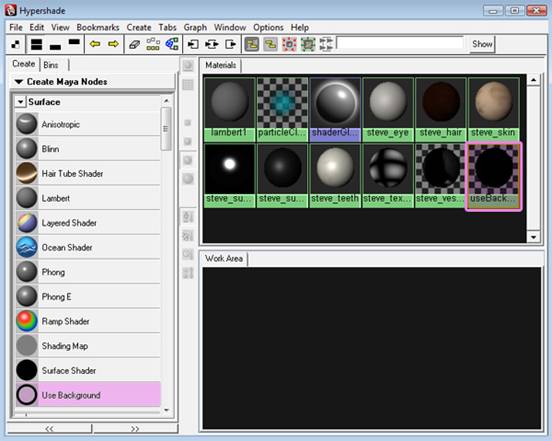552x441 pixels.
Task: Click the Show button
Action: tap(482, 44)
